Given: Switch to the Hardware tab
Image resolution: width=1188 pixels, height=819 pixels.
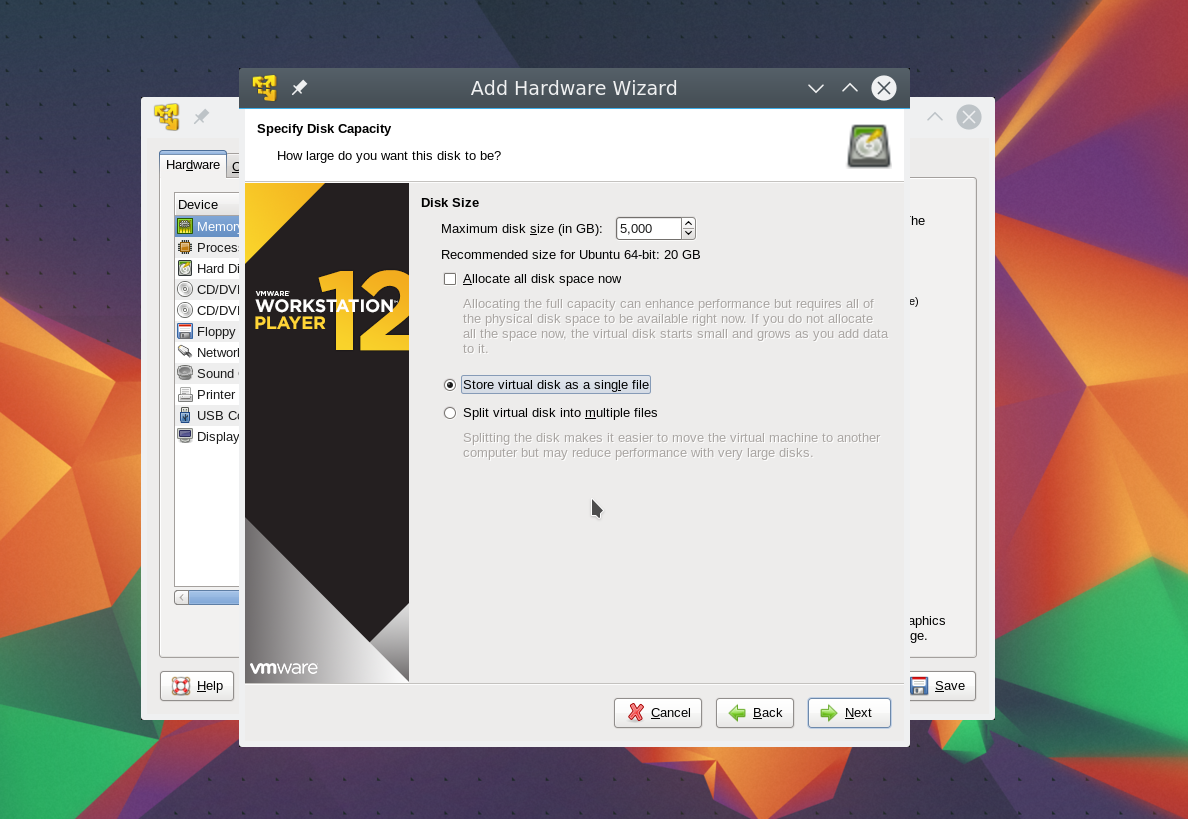Looking at the screenshot, I should click(x=193, y=165).
